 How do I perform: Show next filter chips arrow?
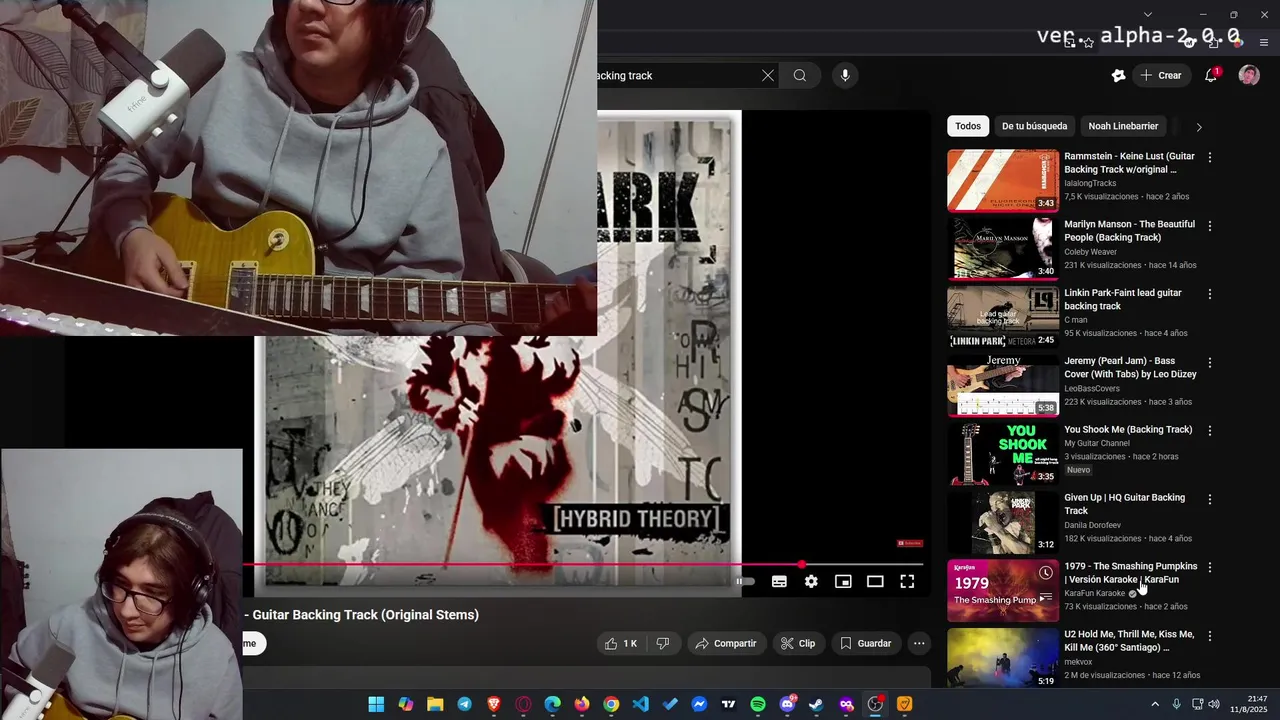1199,127
